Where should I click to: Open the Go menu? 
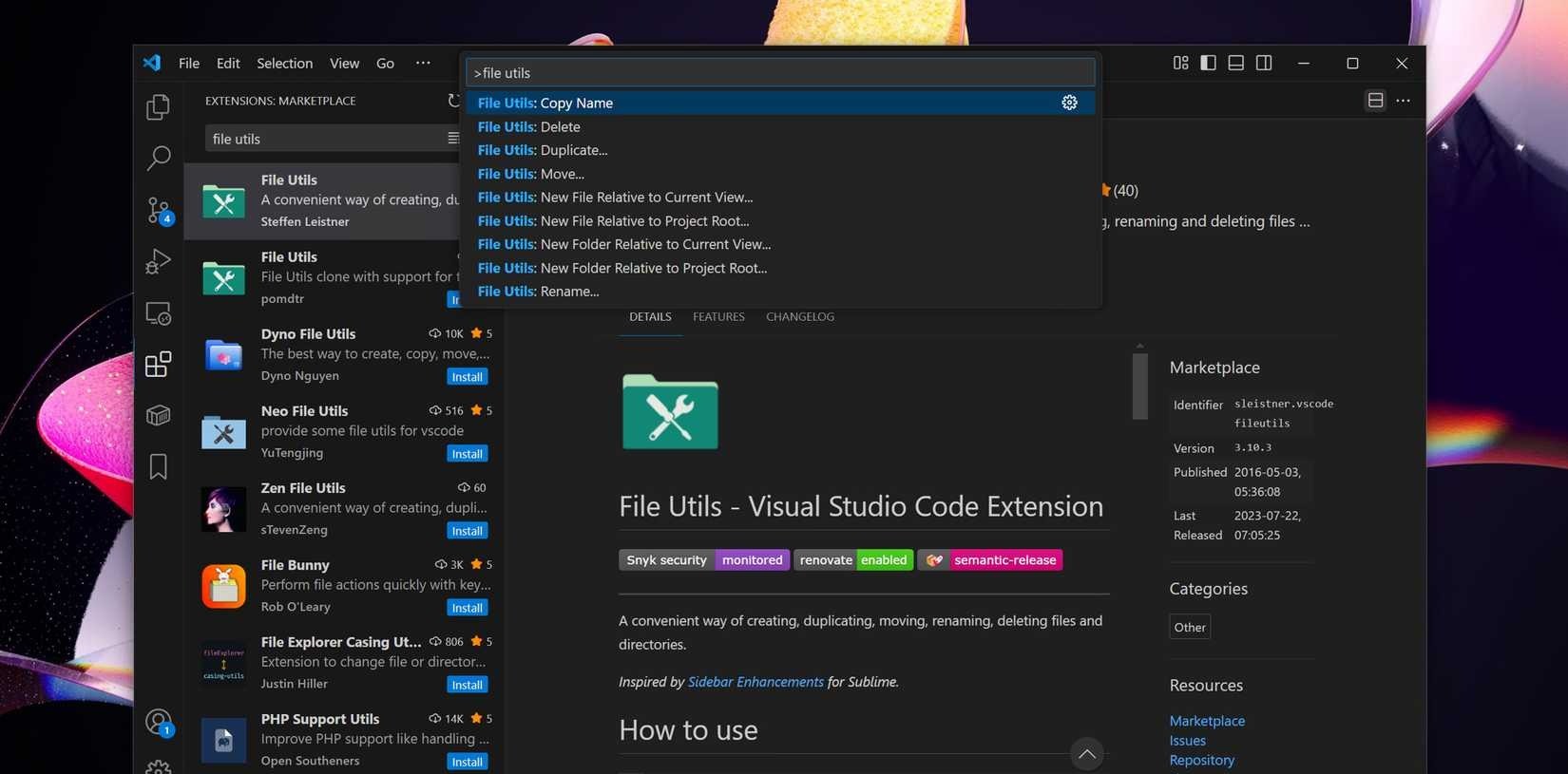(385, 63)
